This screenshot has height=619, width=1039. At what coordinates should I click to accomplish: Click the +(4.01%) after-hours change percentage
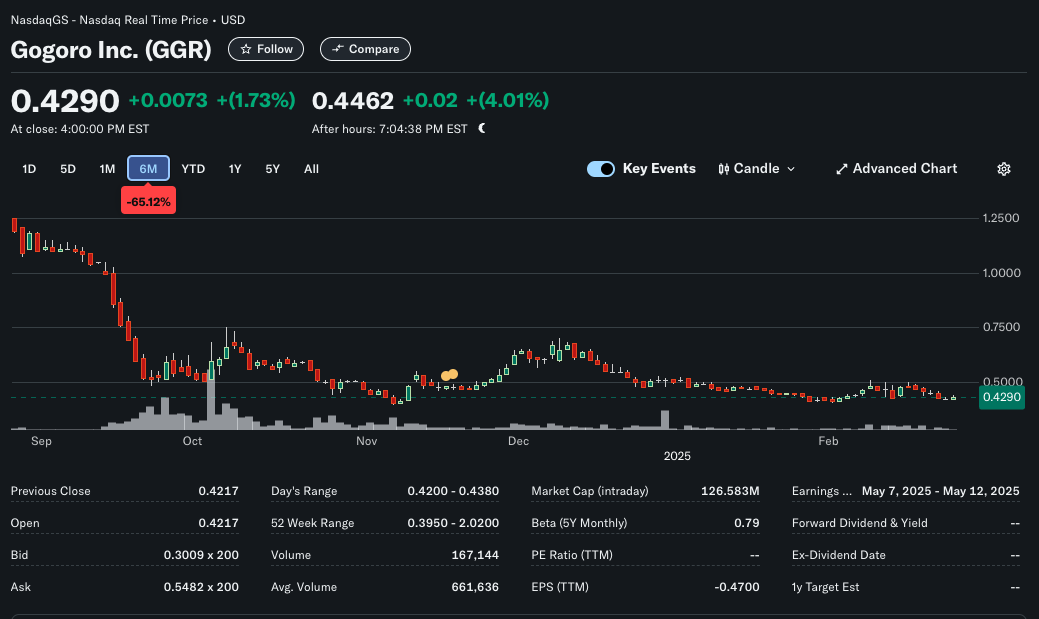coord(508,100)
